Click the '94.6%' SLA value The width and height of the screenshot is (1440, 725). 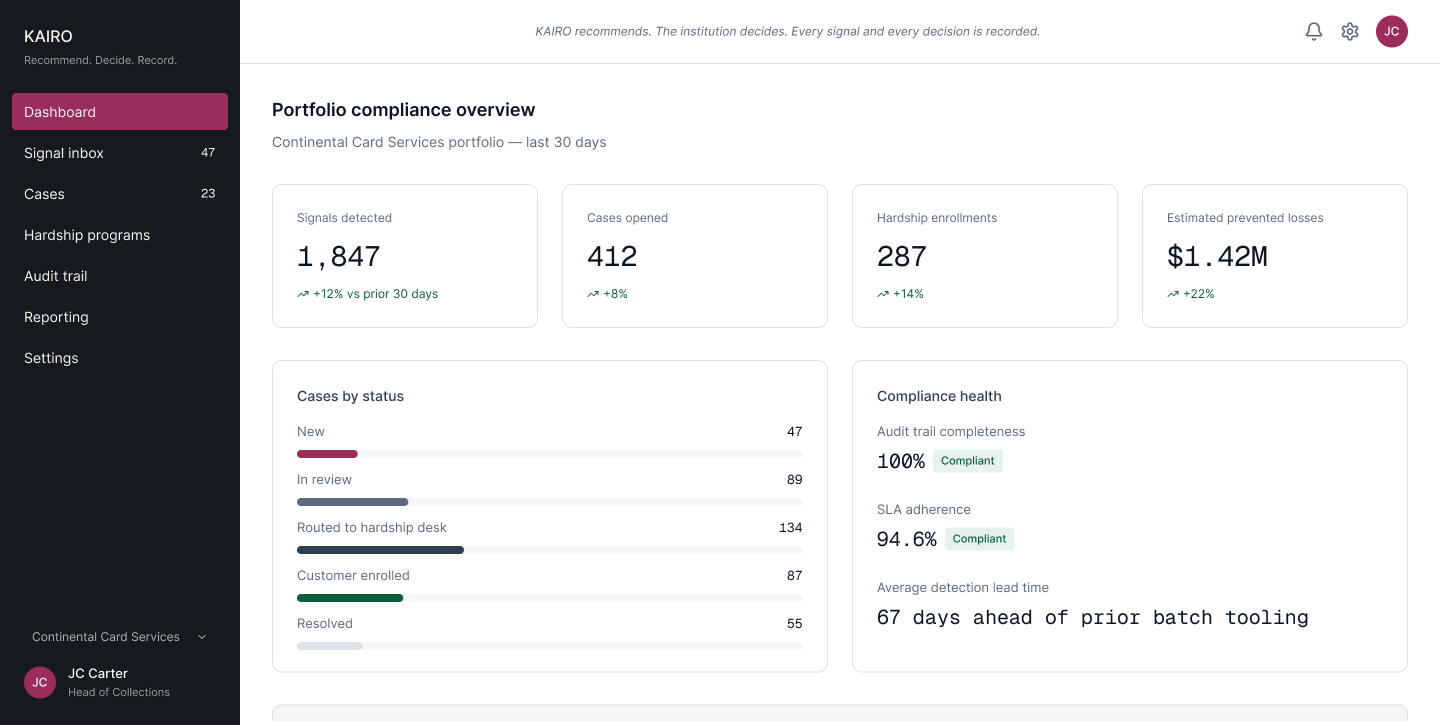click(x=907, y=540)
